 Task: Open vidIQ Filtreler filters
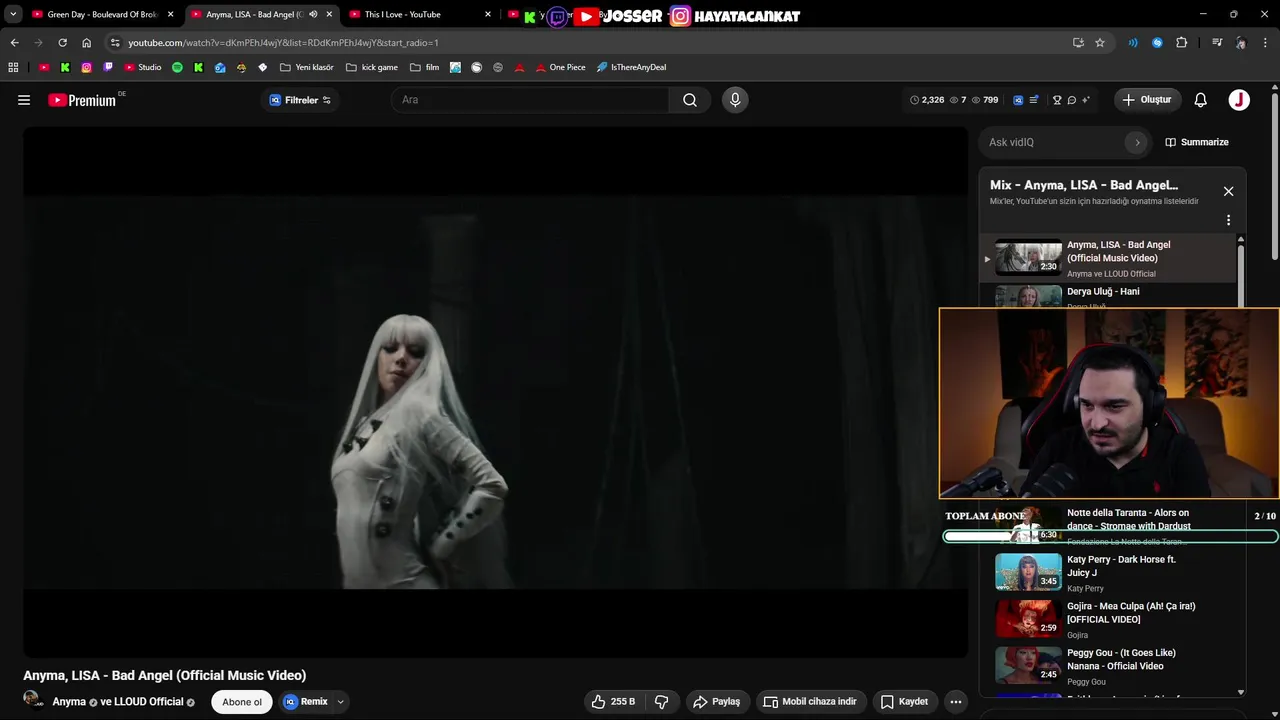pyautogui.click(x=300, y=100)
